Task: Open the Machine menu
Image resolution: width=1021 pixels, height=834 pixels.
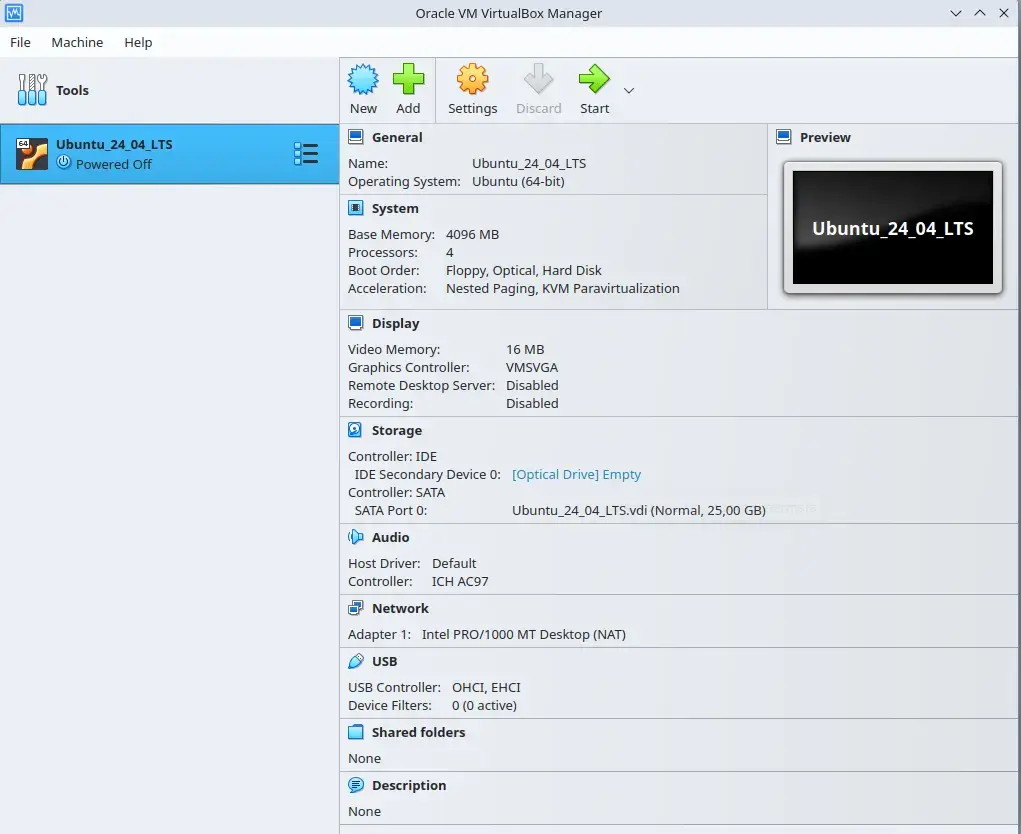Action: (77, 42)
